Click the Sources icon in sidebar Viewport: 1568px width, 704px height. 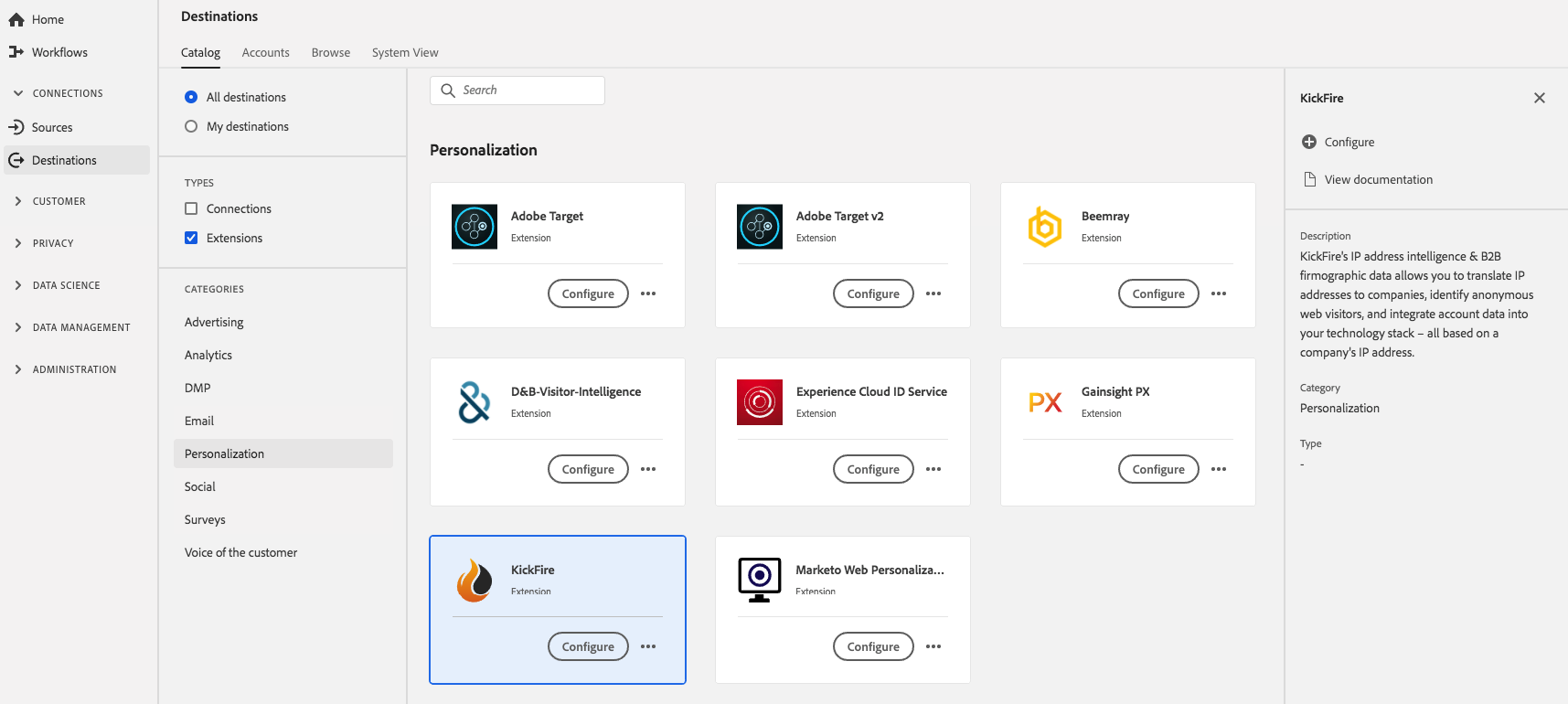tap(16, 127)
